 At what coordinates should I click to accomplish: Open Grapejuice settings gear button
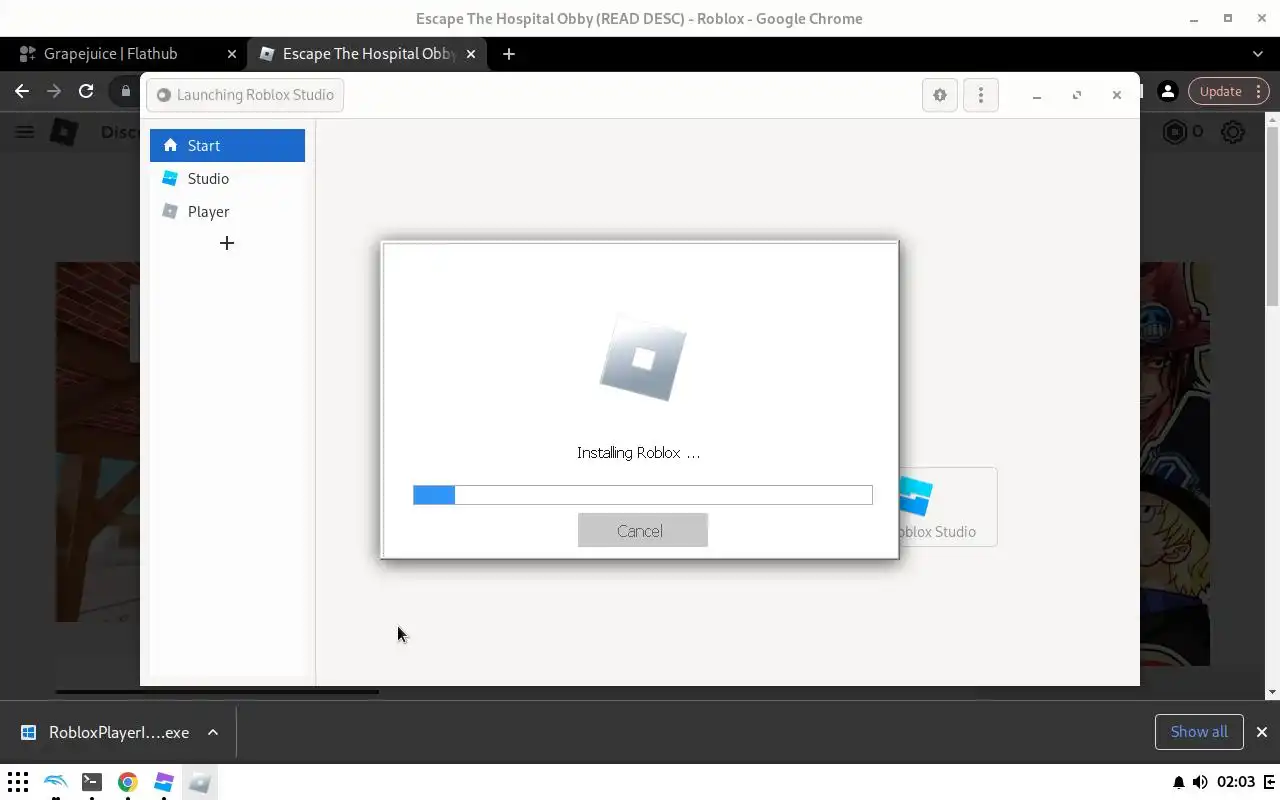click(x=940, y=95)
